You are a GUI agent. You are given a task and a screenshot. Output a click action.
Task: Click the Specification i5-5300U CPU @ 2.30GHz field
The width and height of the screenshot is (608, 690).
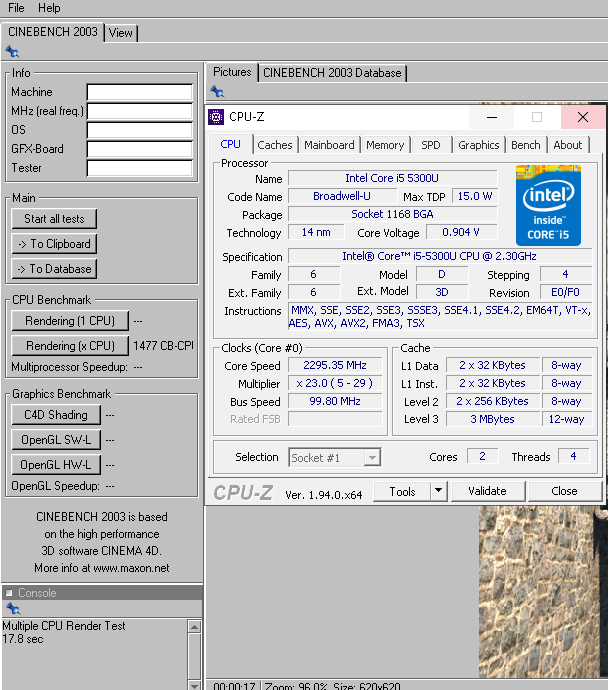coord(440,256)
